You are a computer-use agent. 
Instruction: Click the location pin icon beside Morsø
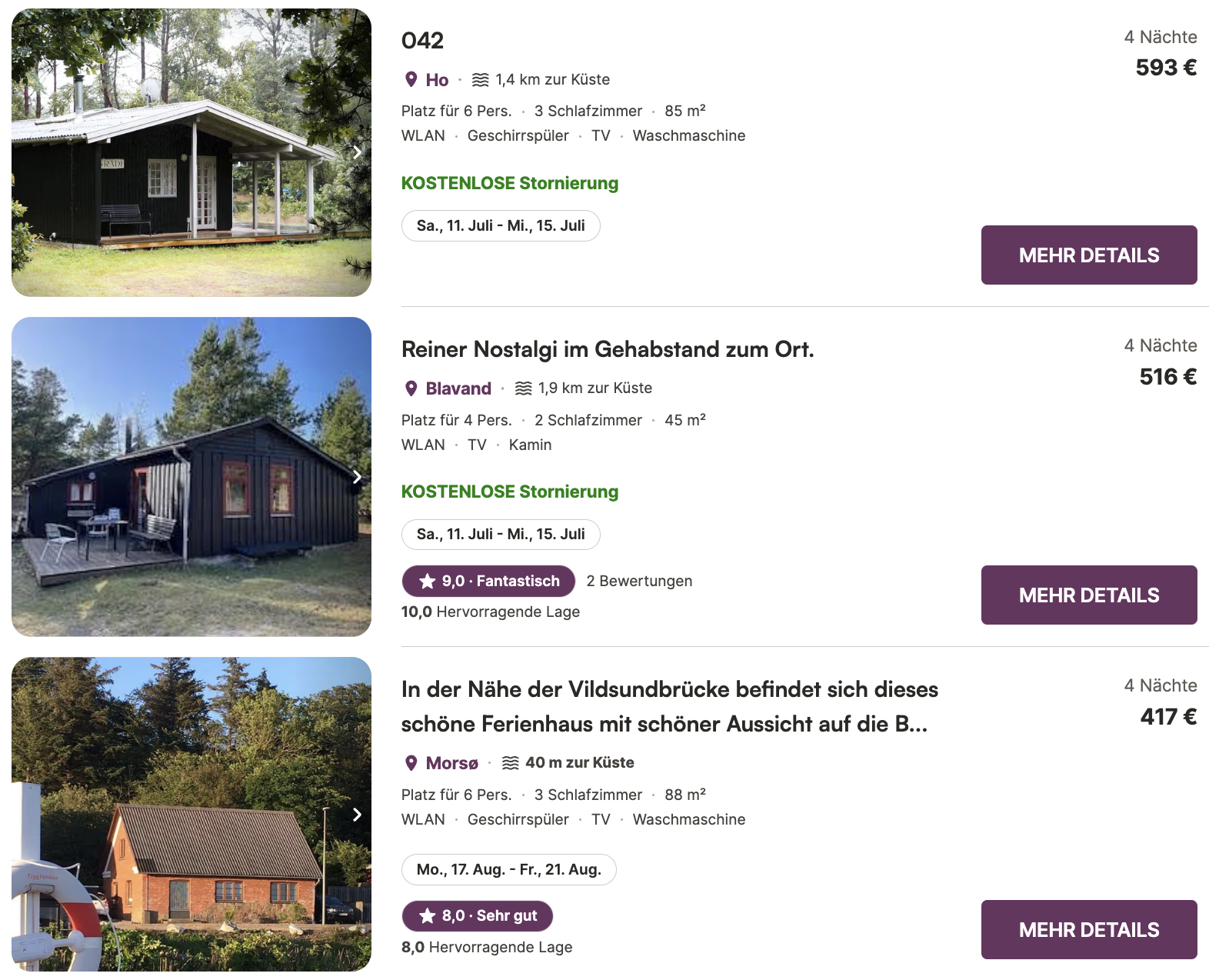click(x=411, y=763)
